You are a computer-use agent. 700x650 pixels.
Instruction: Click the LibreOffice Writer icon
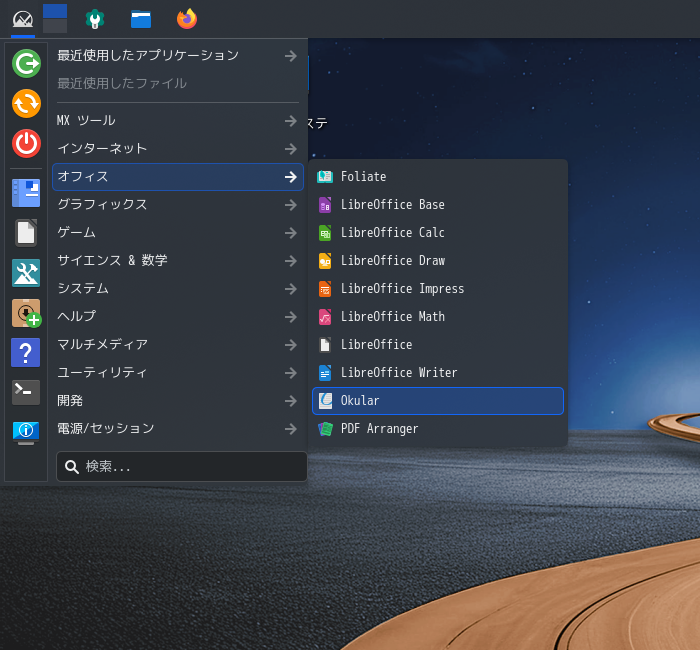pyautogui.click(x=325, y=373)
